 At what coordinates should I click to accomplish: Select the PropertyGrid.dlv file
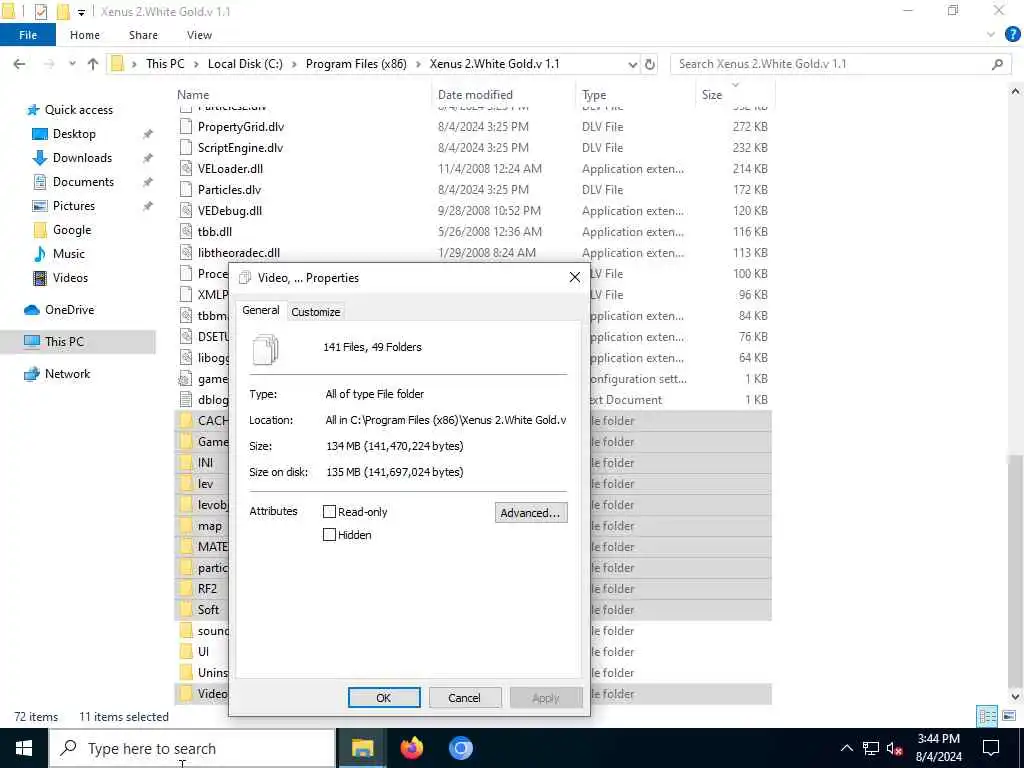[240, 127]
